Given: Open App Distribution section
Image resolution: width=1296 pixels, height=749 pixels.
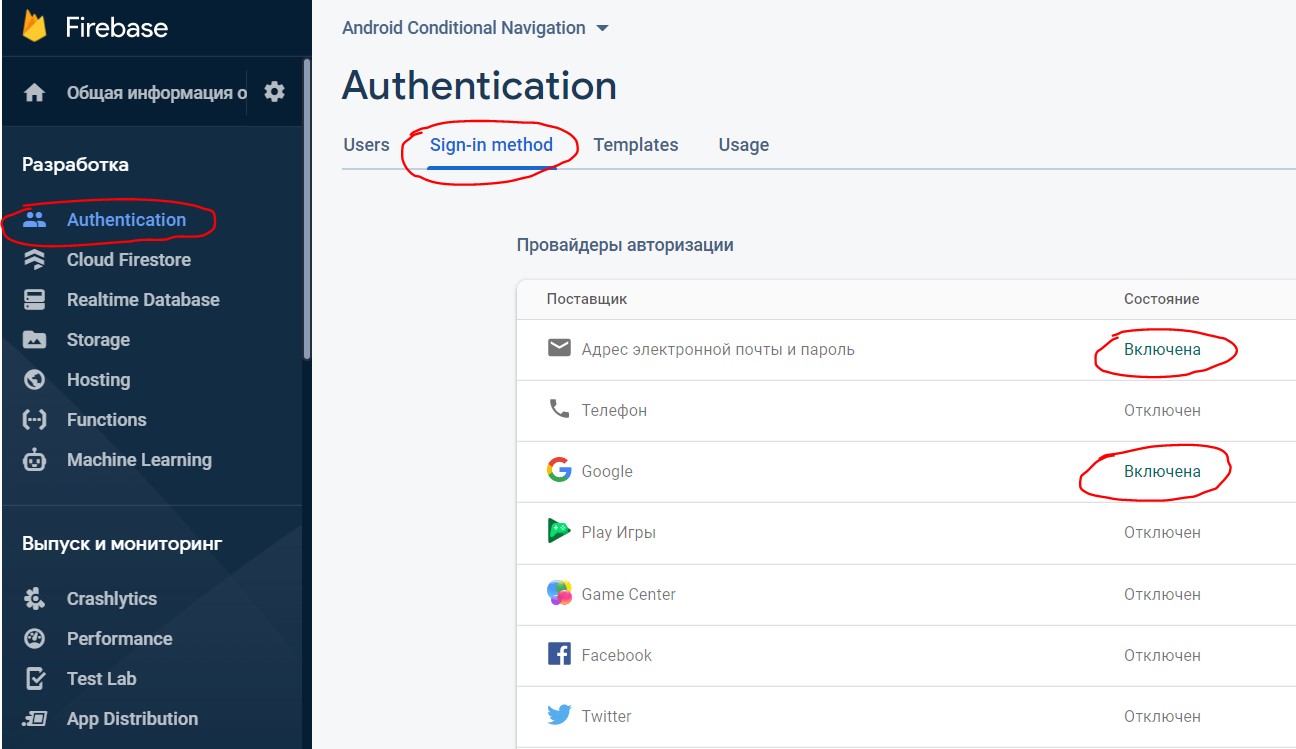Looking at the screenshot, I should click(x=132, y=718).
